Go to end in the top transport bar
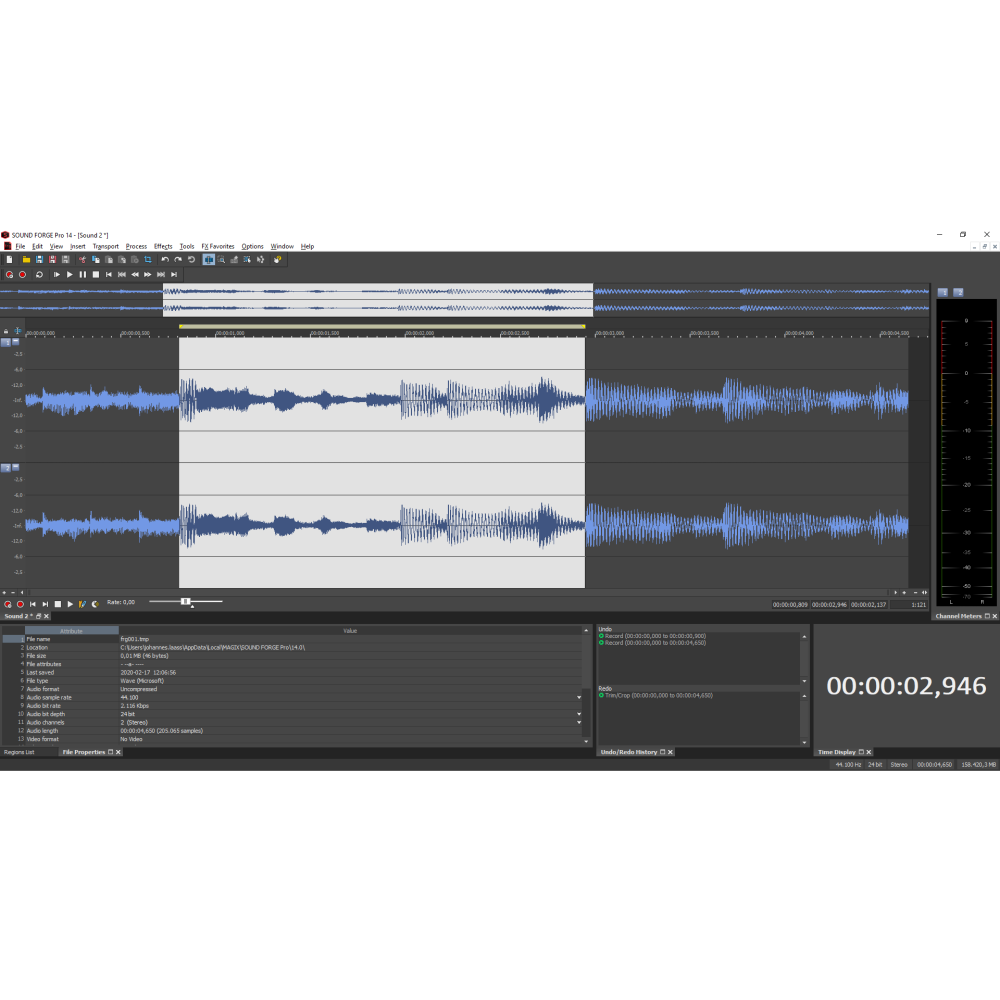The height and width of the screenshot is (1000, 1000). [173, 274]
